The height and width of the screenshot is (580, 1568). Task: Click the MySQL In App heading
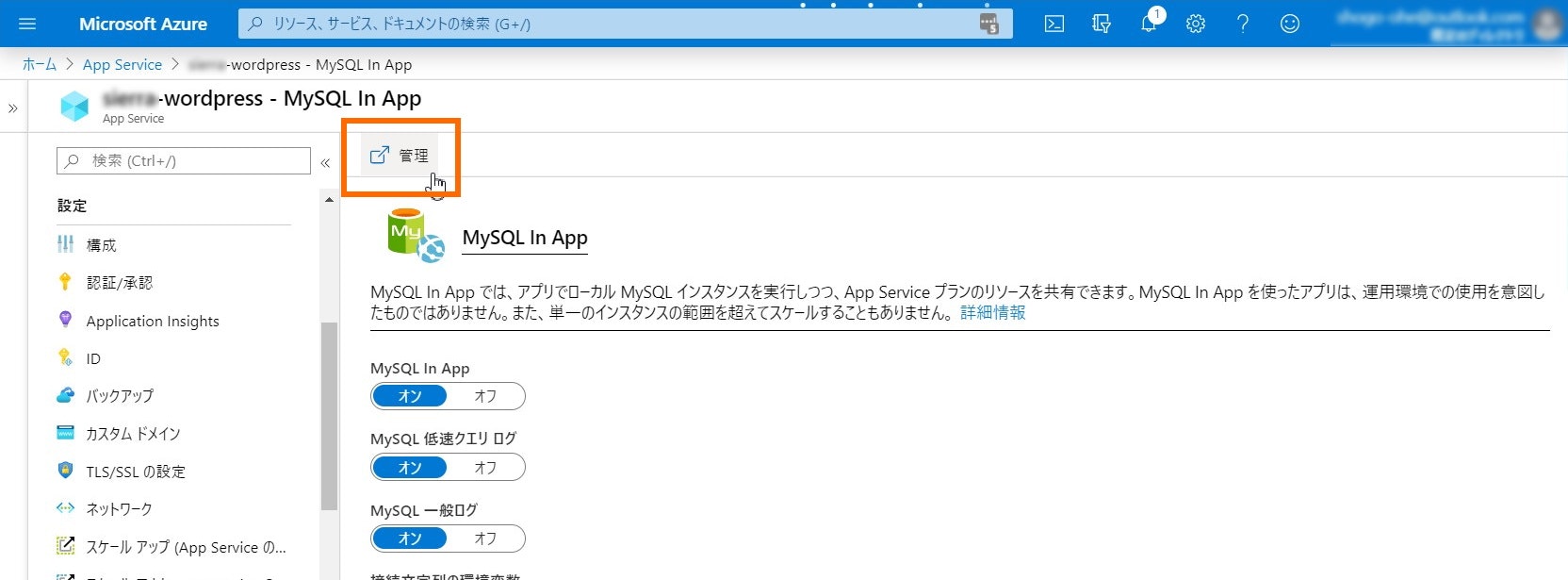[x=525, y=238]
